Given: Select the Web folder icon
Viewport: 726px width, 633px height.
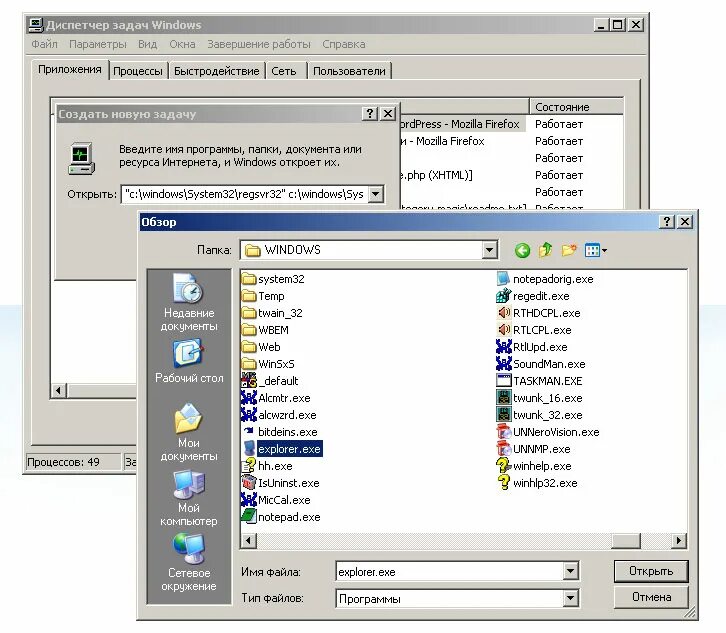Looking at the screenshot, I should coord(249,347).
